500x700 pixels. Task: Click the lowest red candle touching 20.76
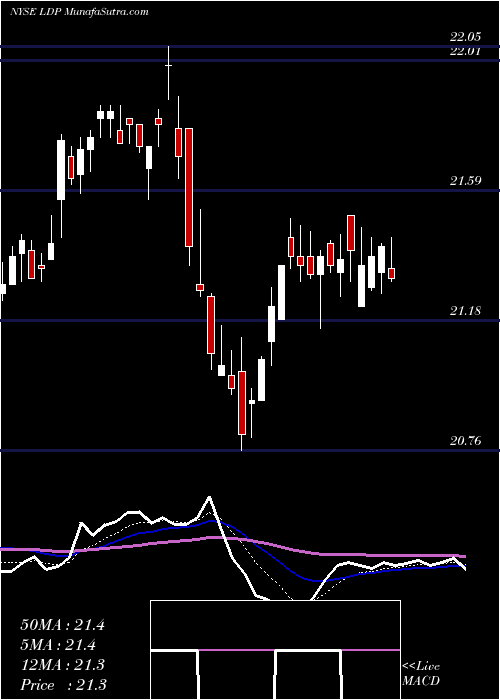click(x=242, y=402)
